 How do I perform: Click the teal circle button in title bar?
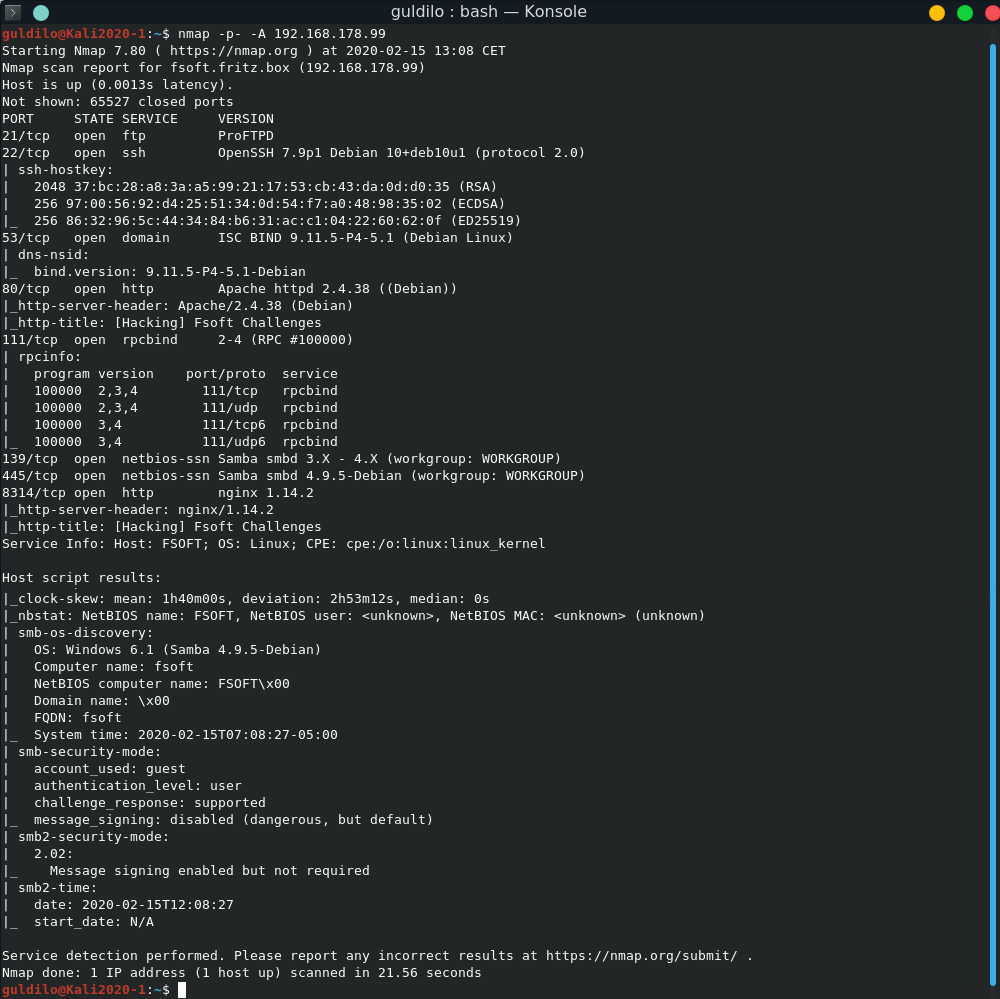[x=41, y=12]
